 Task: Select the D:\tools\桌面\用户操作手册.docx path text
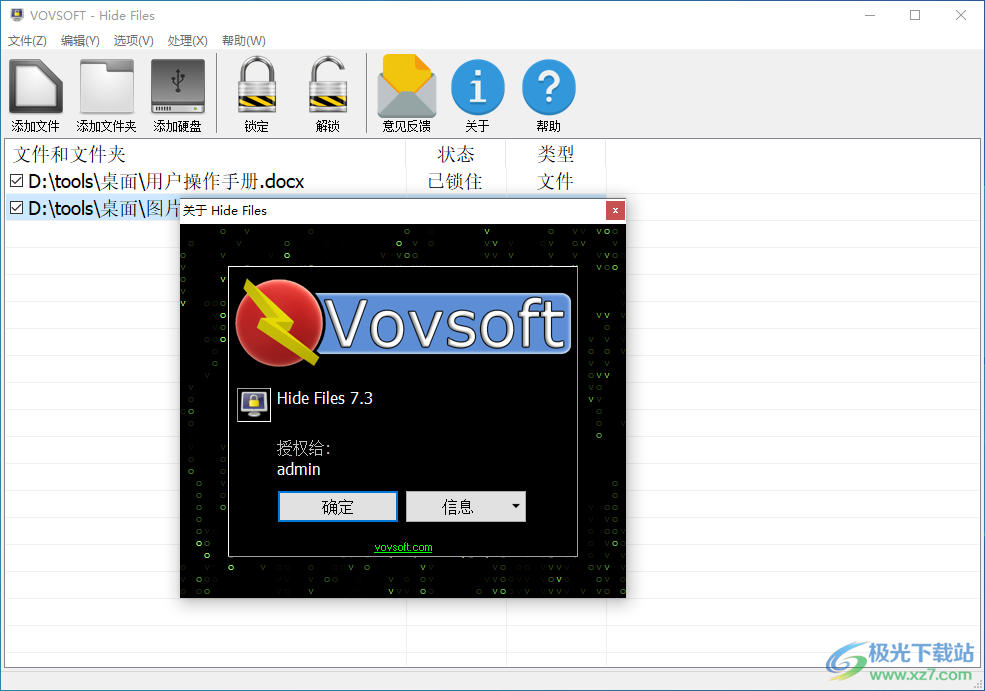pos(166,182)
